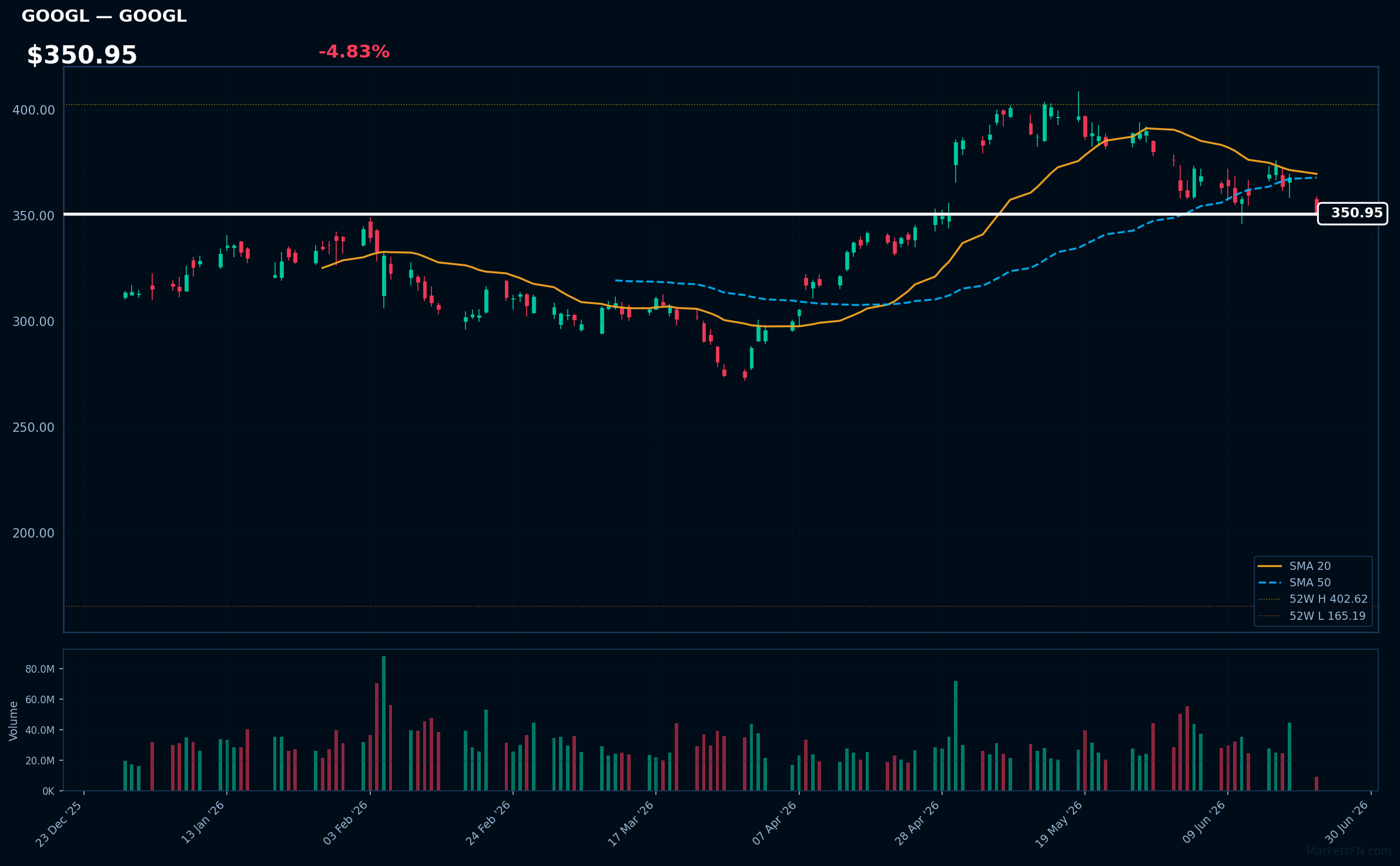Click the 20.0M volume axis label
Viewport: 1400px width, 866px height.
coord(40,761)
